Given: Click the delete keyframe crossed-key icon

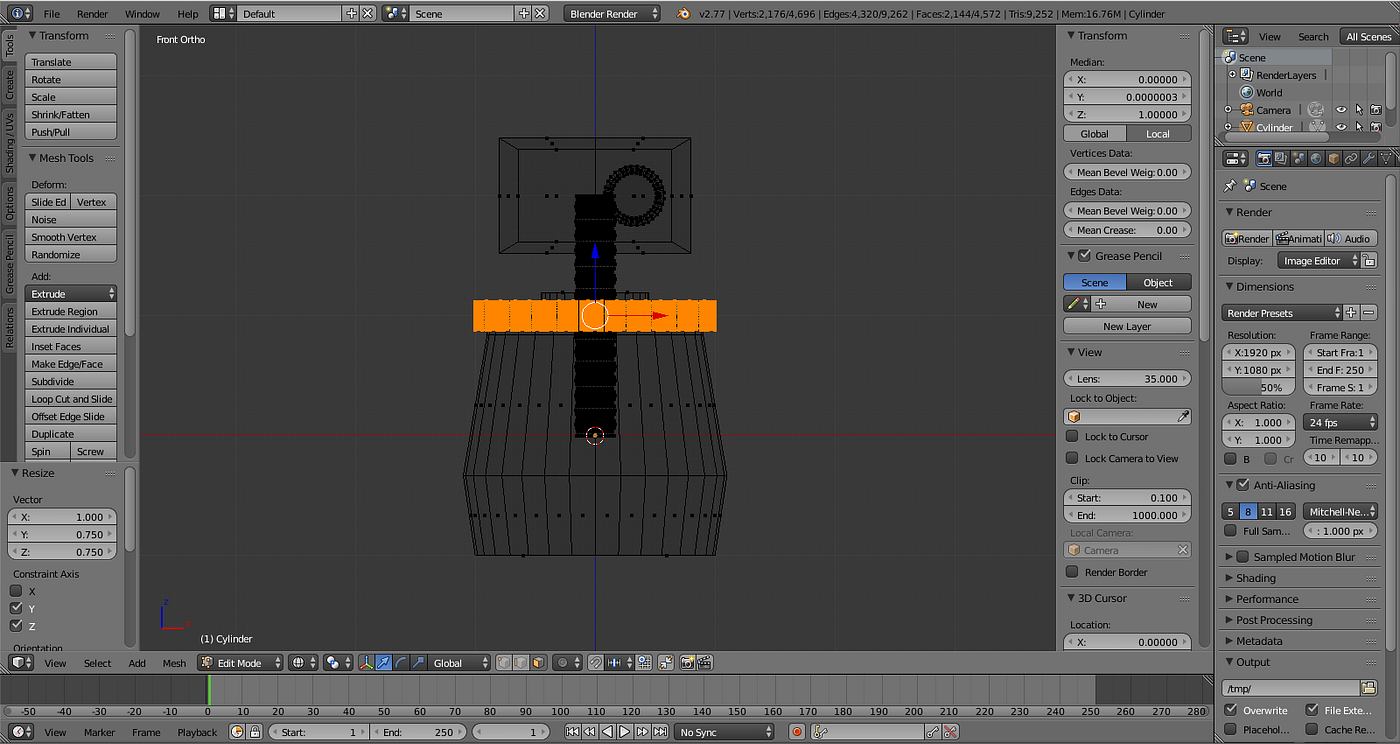Looking at the screenshot, I should [x=951, y=732].
